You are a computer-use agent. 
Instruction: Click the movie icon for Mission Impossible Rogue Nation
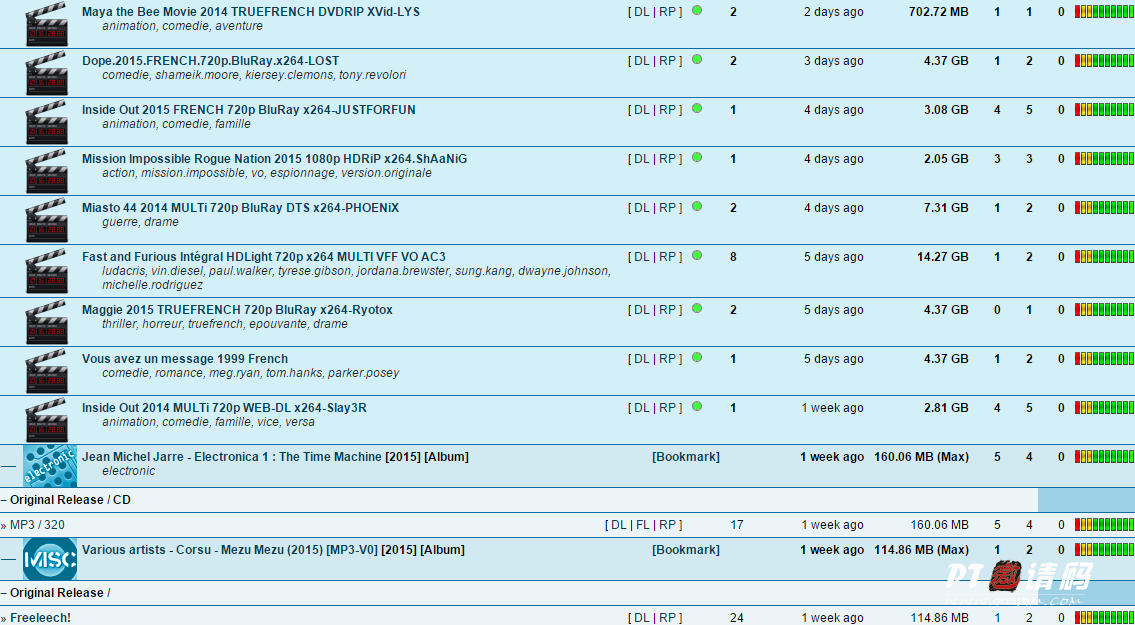click(x=46, y=171)
